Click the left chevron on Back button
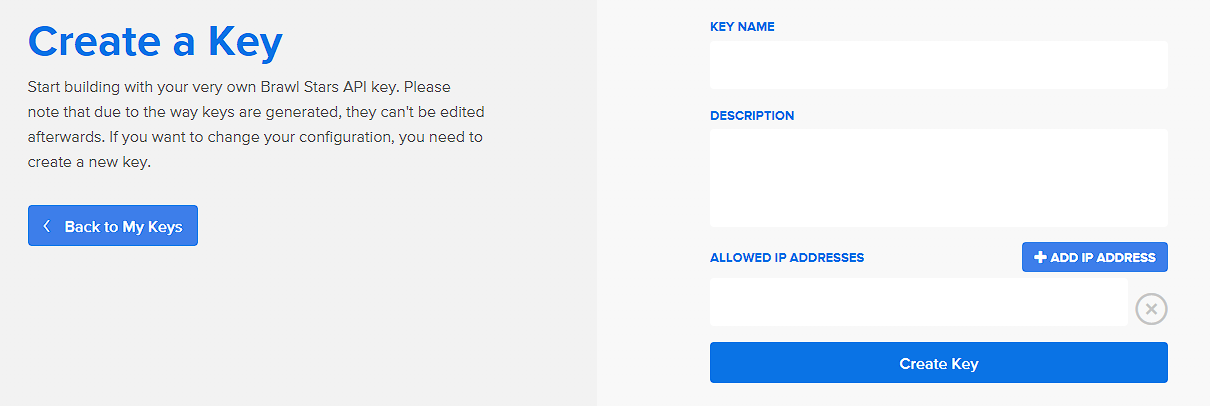Screen dimensions: 1210x406 click(47, 226)
